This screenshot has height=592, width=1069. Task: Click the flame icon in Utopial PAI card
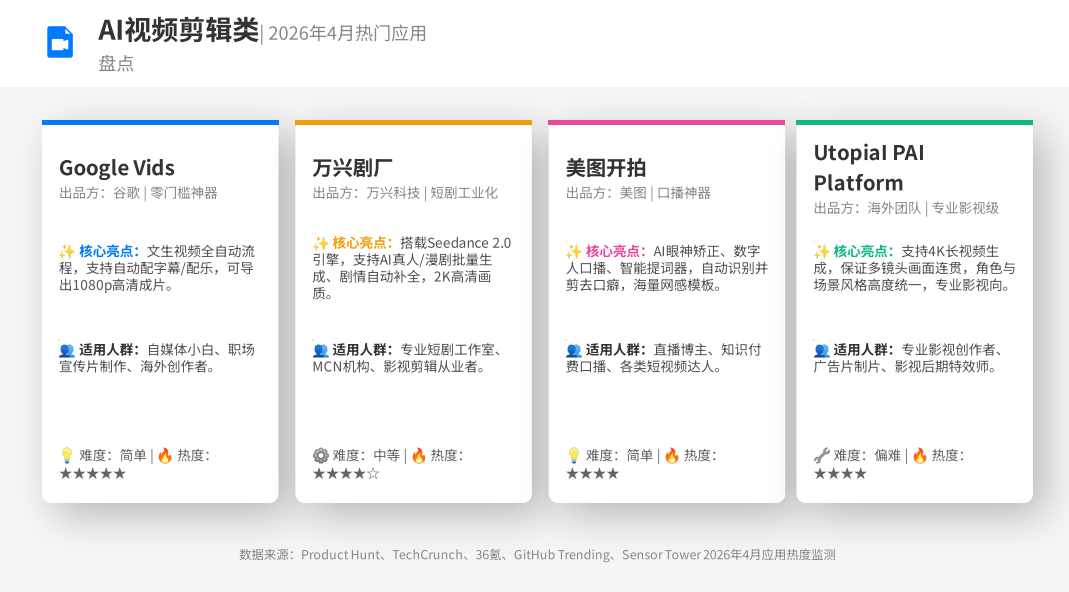920,455
